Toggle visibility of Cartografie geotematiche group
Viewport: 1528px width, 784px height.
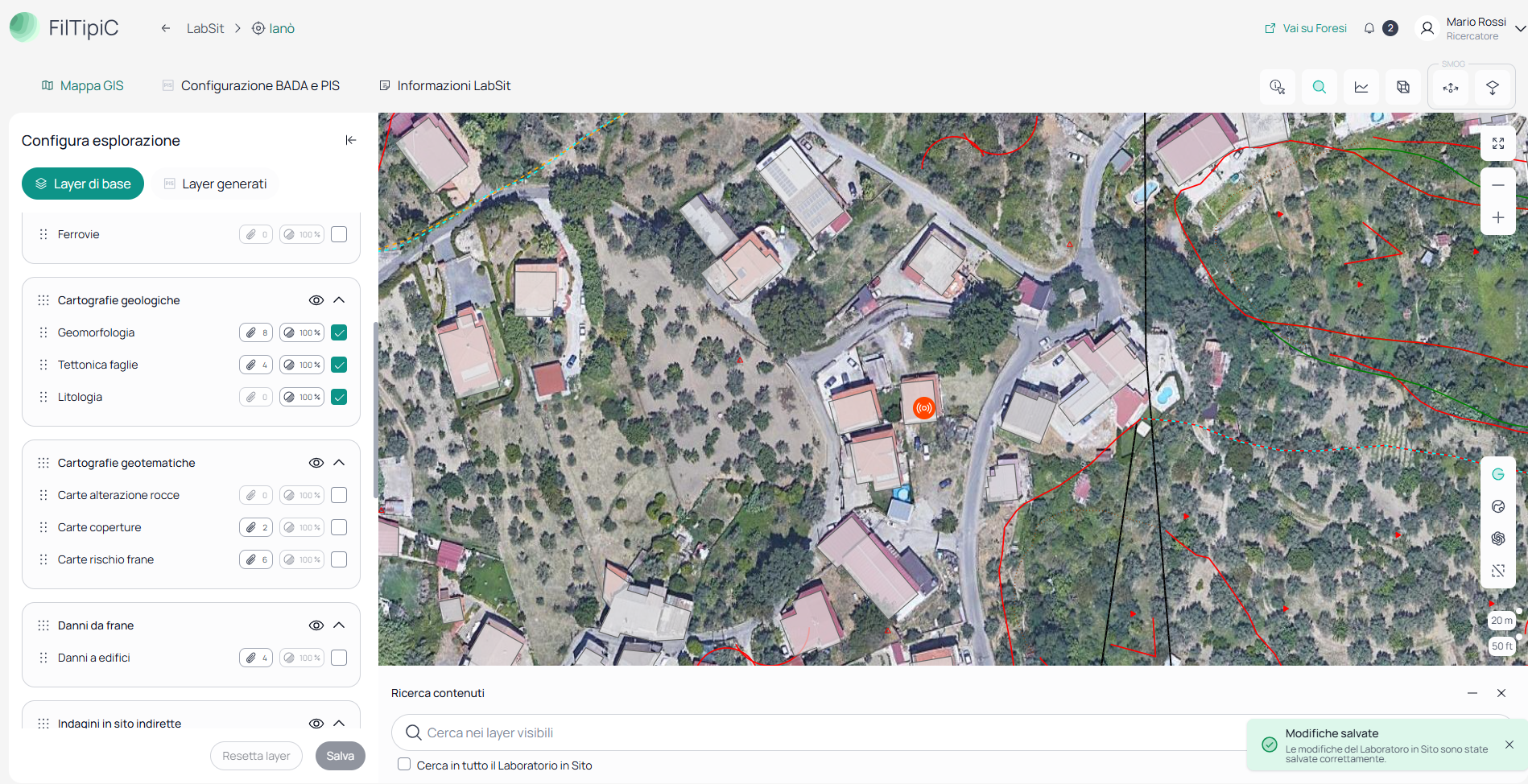[316, 463]
